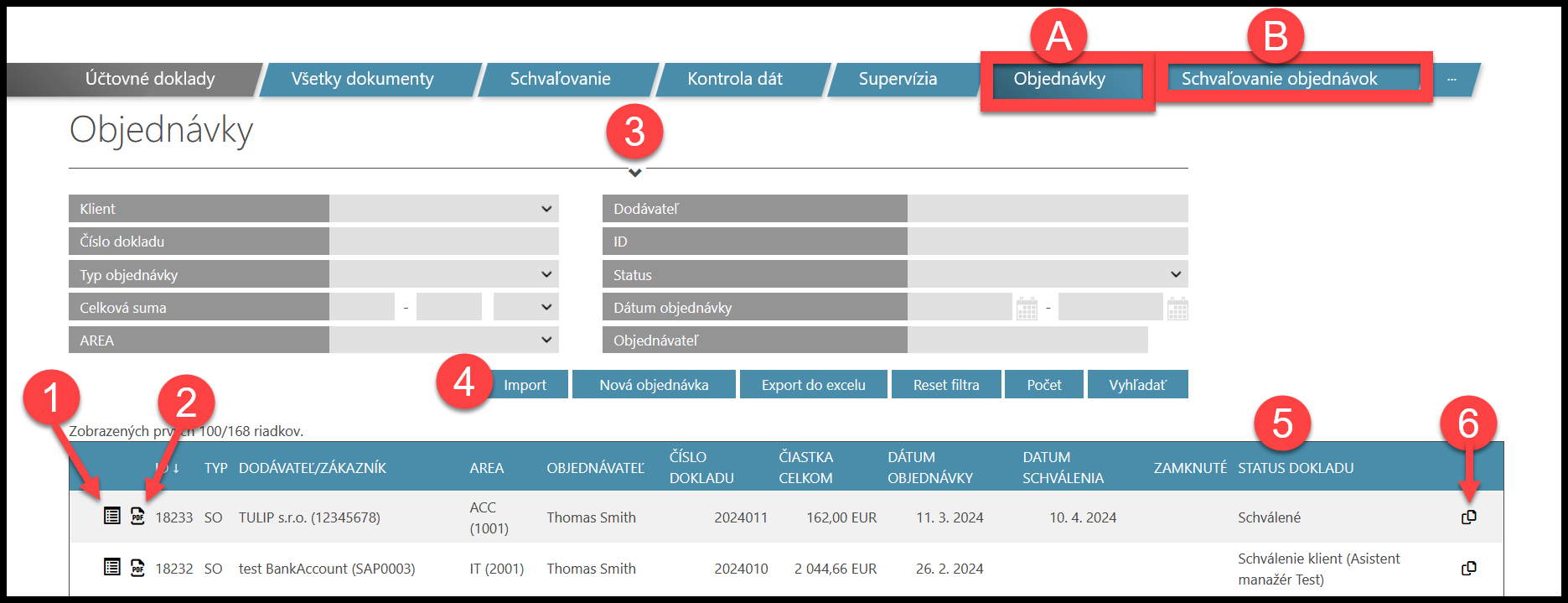Image resolution: width=1568 pixels, height=603 pixels.
Task: Click the Dodávateľ input field
Action: (1047, 209)
